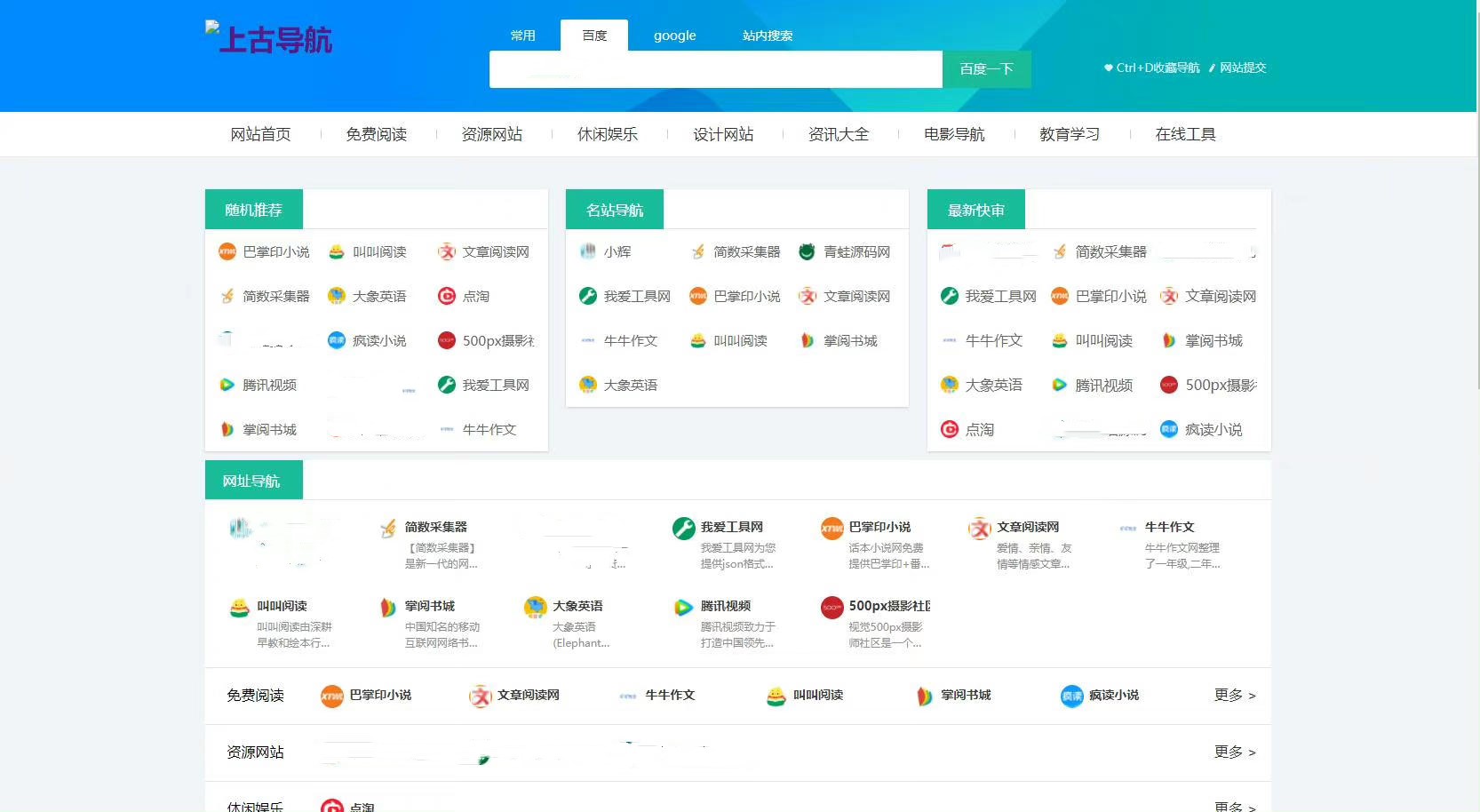Switch to the google search tab

(x=674, y=36)
